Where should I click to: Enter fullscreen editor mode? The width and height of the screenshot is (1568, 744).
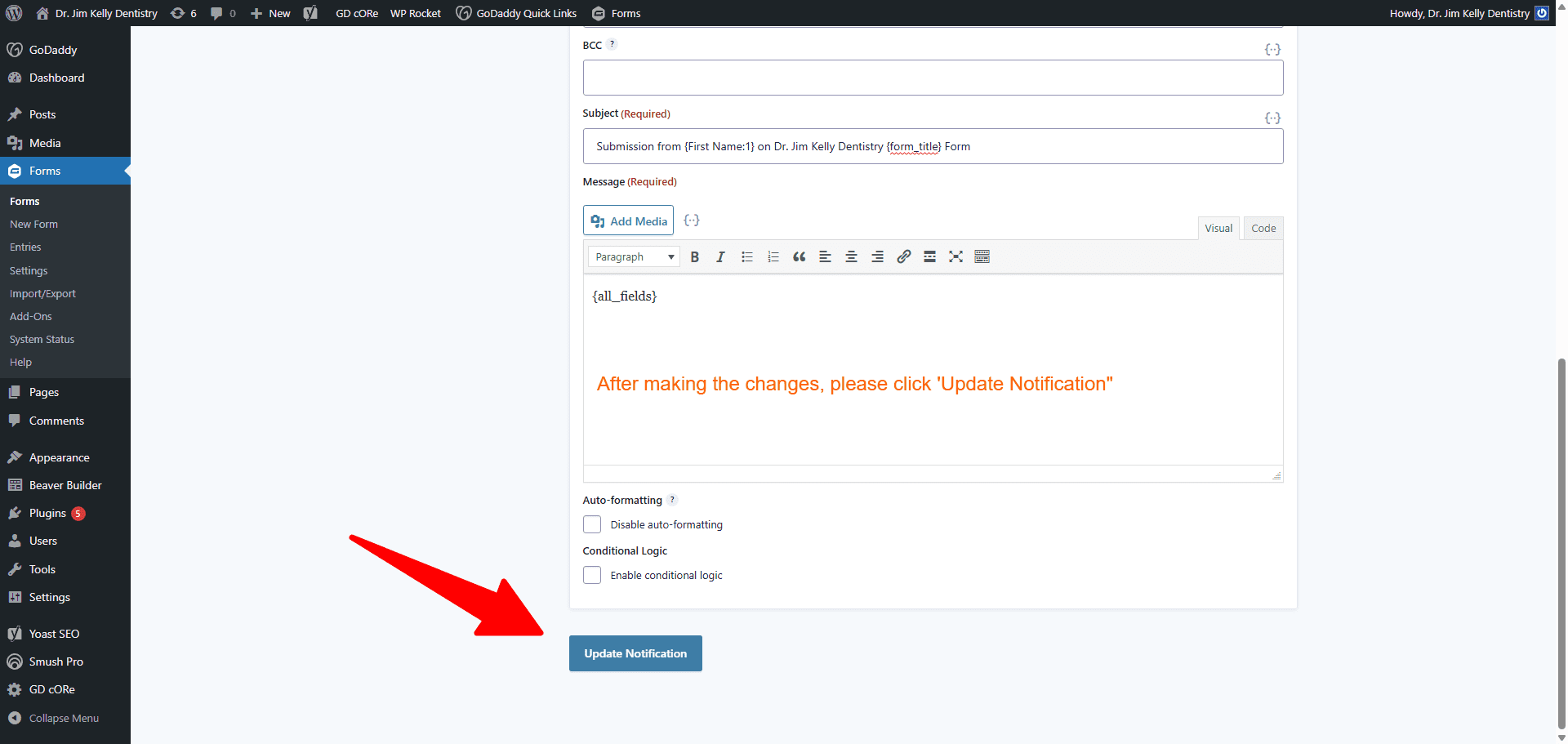tap(955, 256)
